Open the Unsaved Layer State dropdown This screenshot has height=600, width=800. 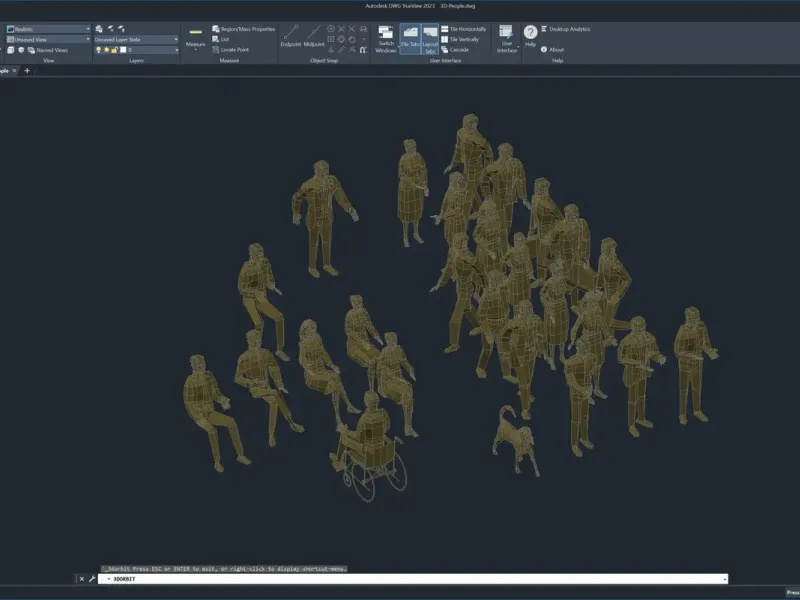(x=136, y=39)
